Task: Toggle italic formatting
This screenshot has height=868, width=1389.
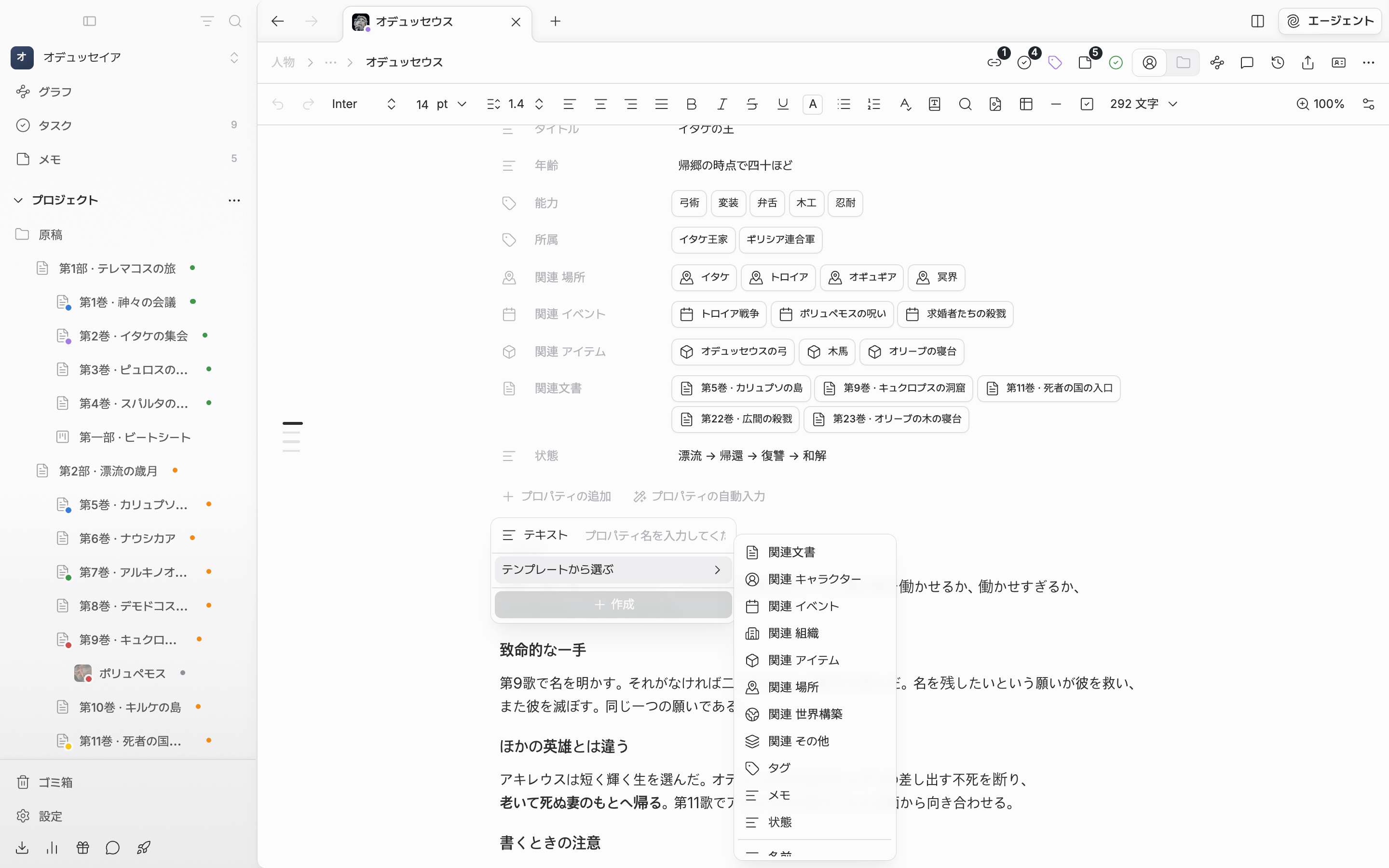Action: coord(722,104)
